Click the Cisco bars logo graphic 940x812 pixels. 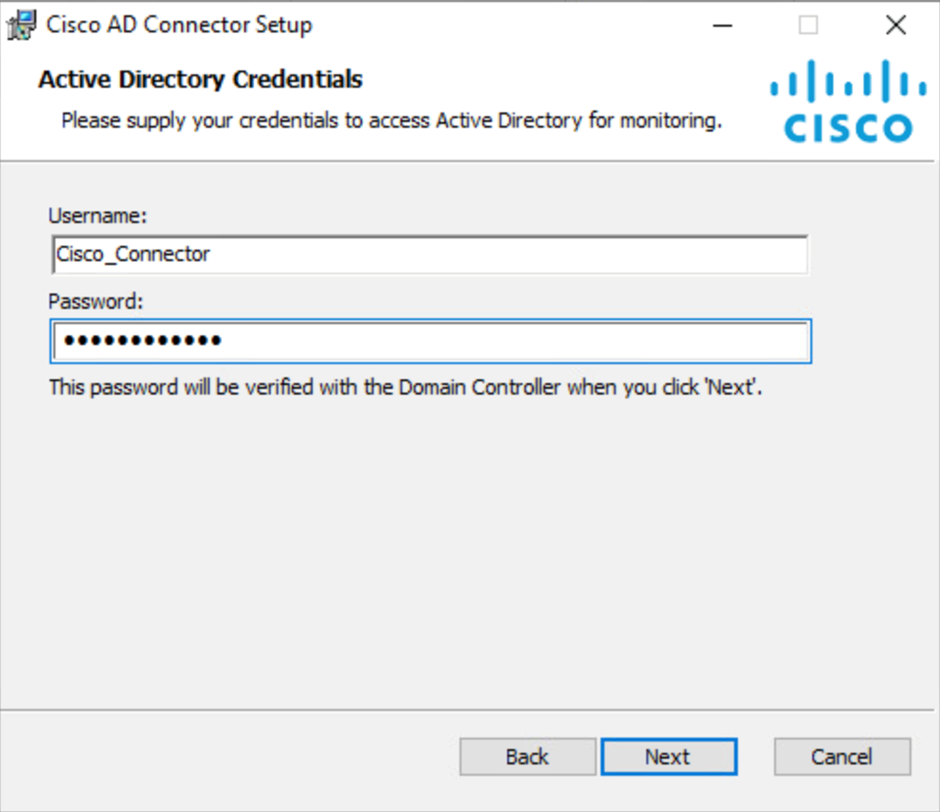848,80
